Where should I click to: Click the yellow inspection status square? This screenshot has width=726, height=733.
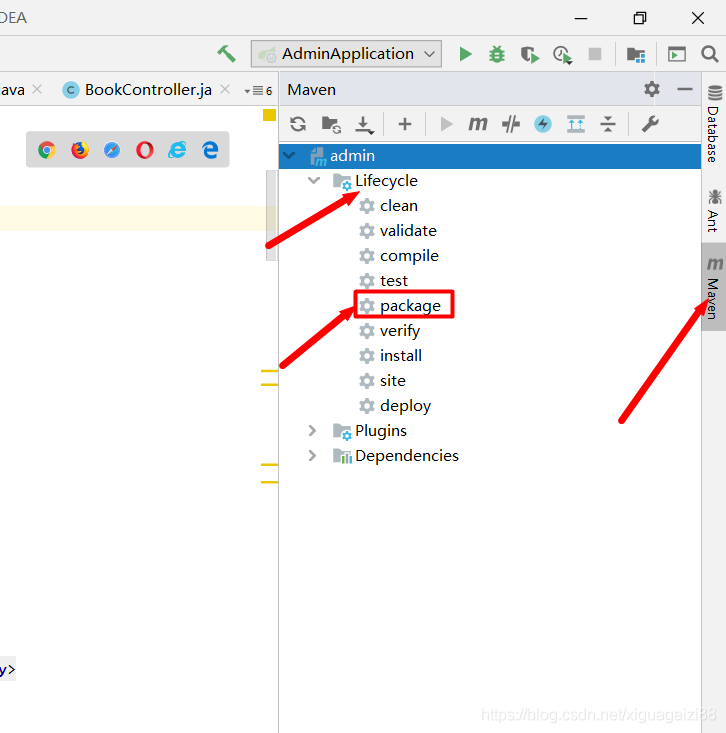[x=269, y=115]
